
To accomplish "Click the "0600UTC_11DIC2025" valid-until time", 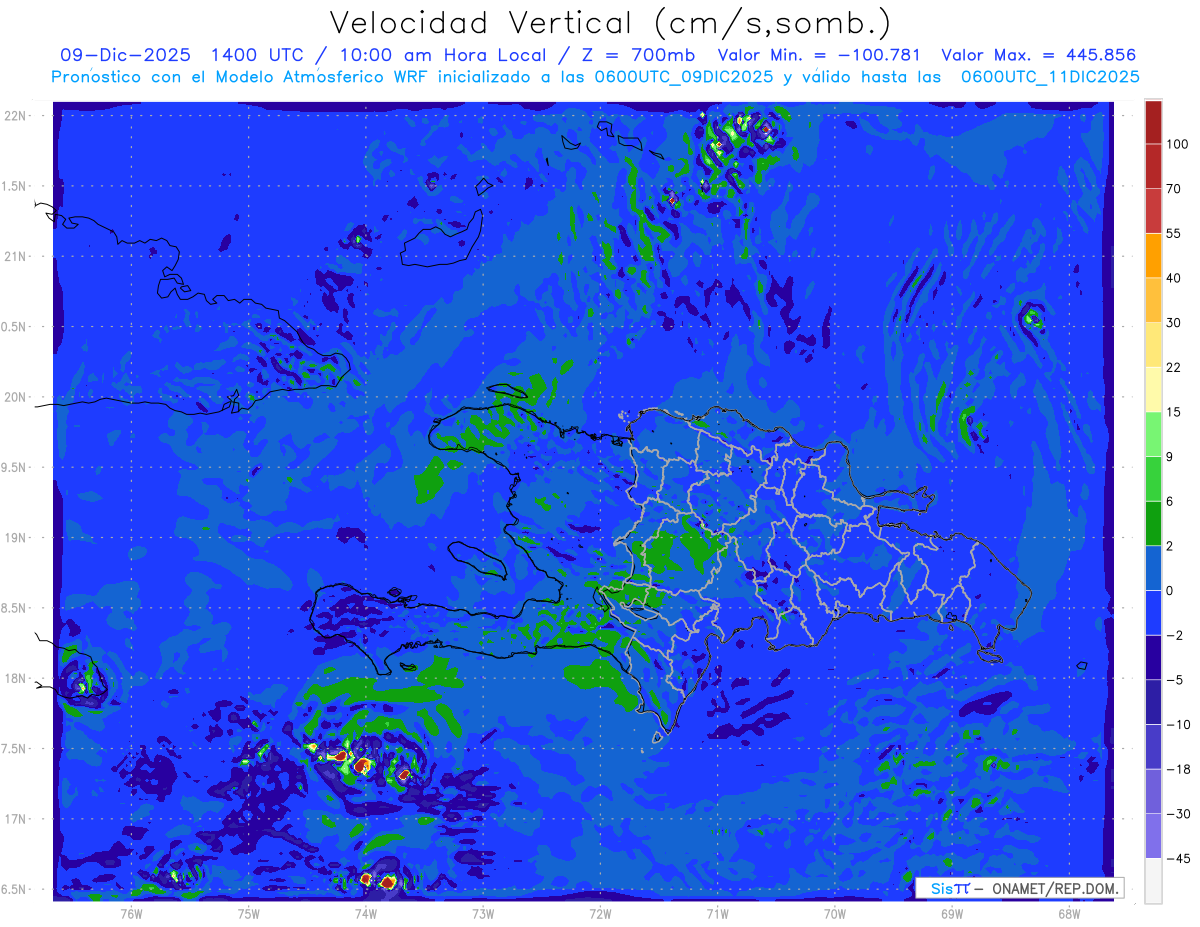I will 1050,76.
